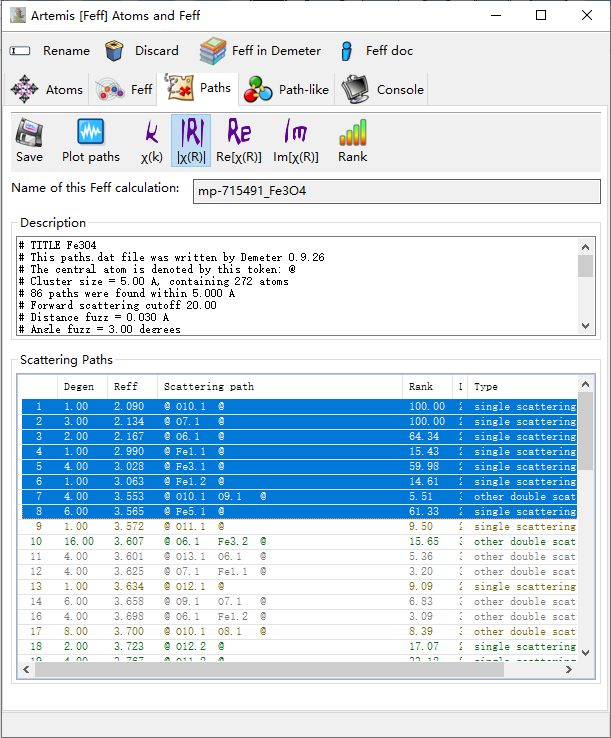Click the Rank bar chart icon
The height and width of the screenshot is (738, 611).
pyautogui.click(x=352, y=140)
